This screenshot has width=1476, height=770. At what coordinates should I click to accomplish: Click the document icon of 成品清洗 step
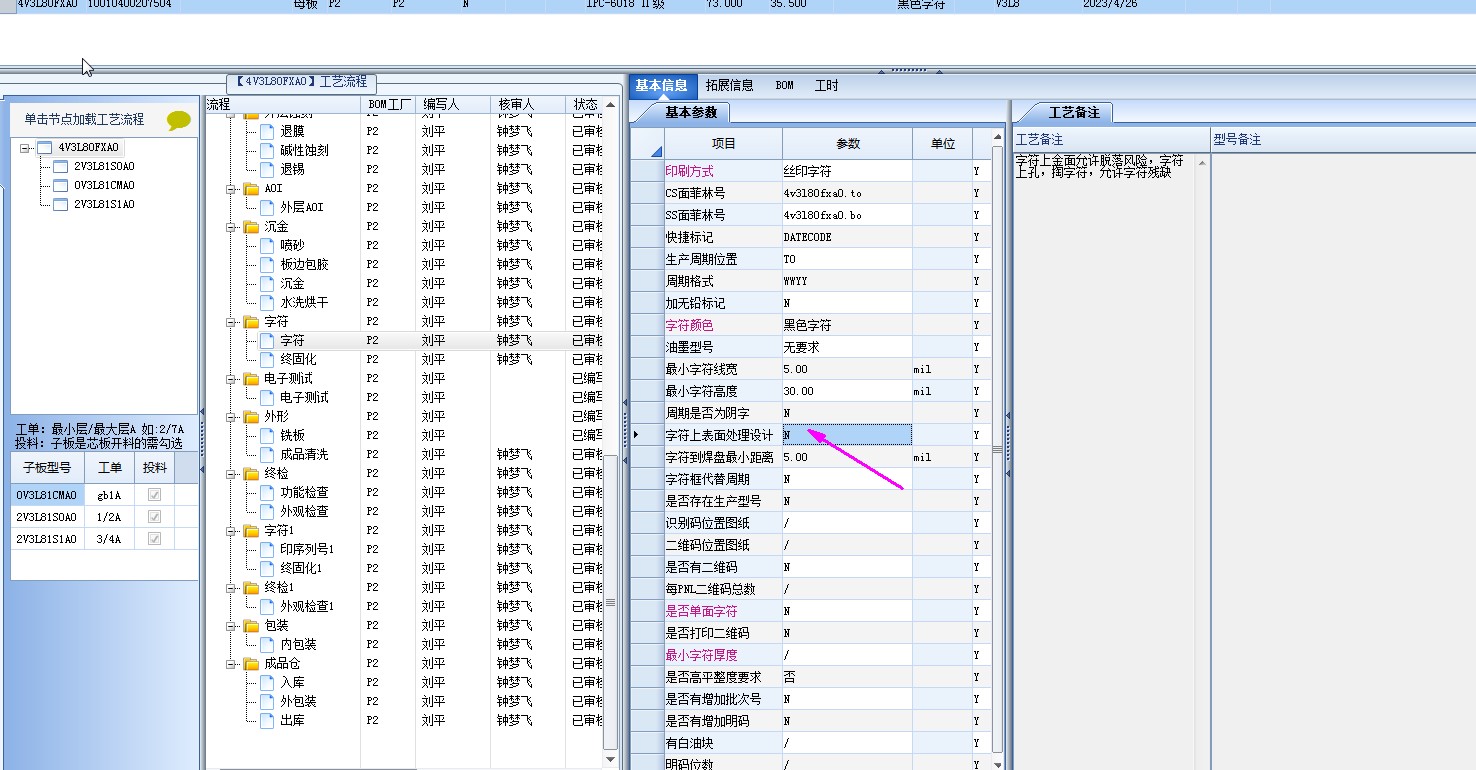267,454
